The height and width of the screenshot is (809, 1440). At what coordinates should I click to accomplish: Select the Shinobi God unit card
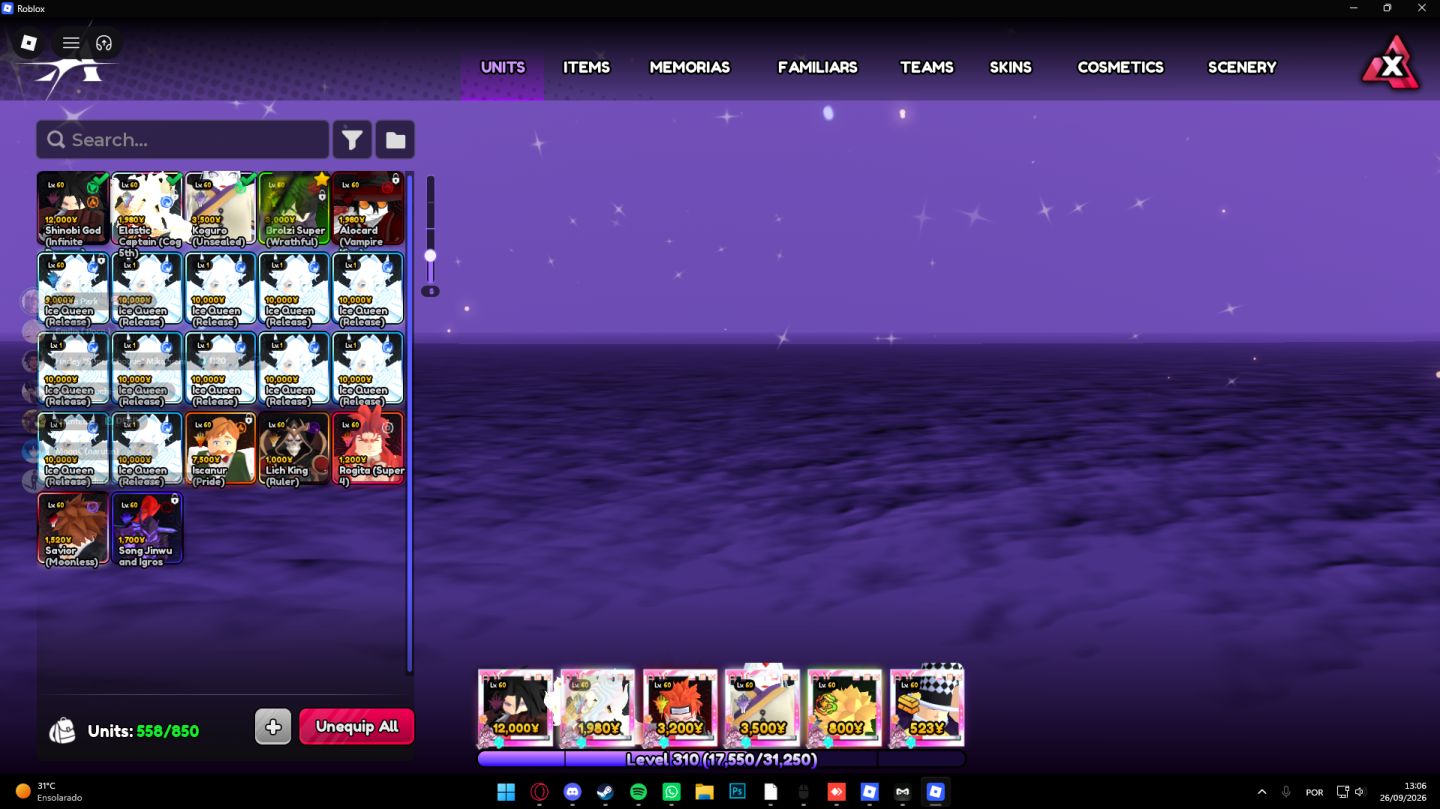click(x=73, y=208)
